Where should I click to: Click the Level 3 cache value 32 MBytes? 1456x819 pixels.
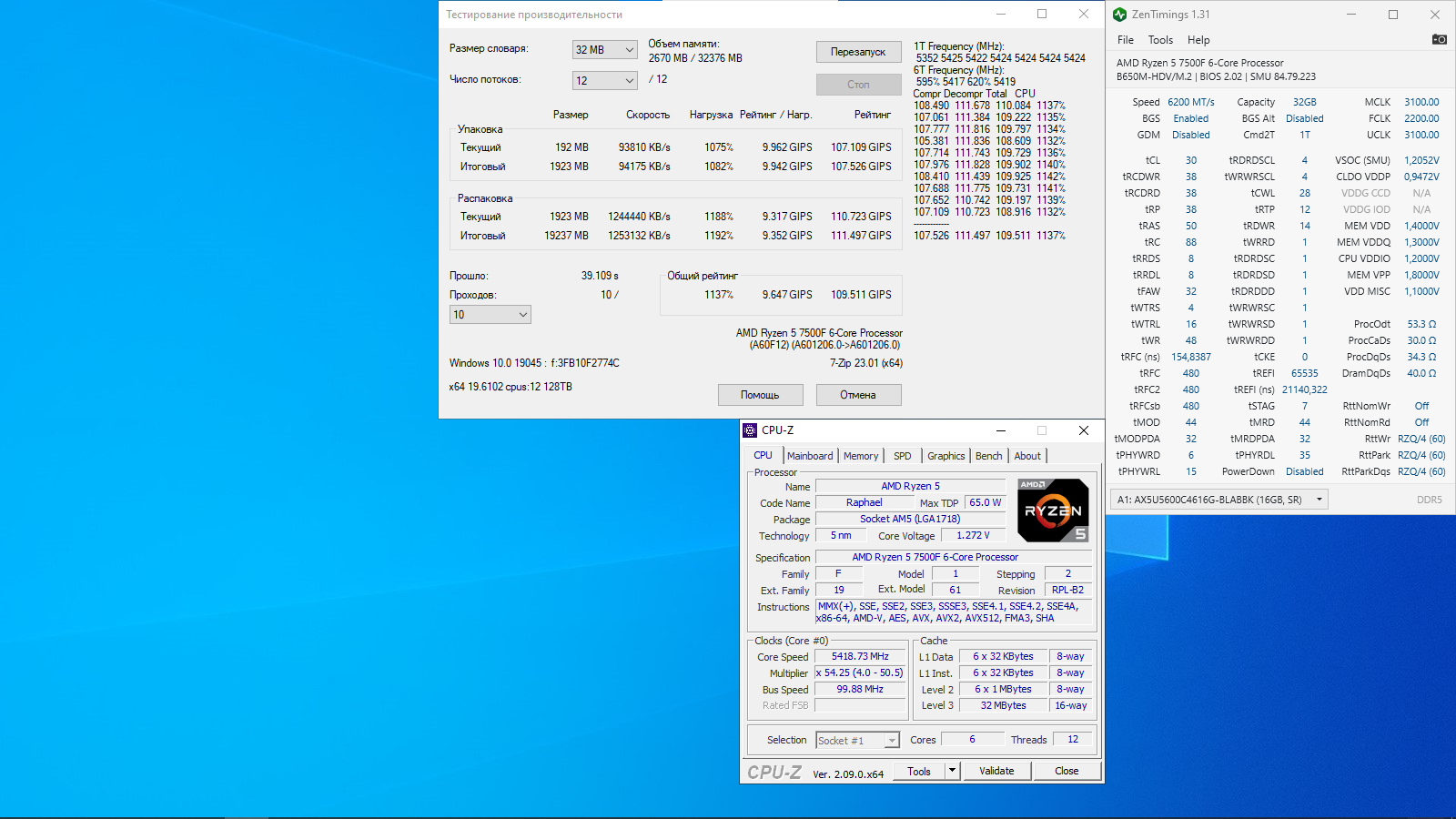[x=1003, y=705]
